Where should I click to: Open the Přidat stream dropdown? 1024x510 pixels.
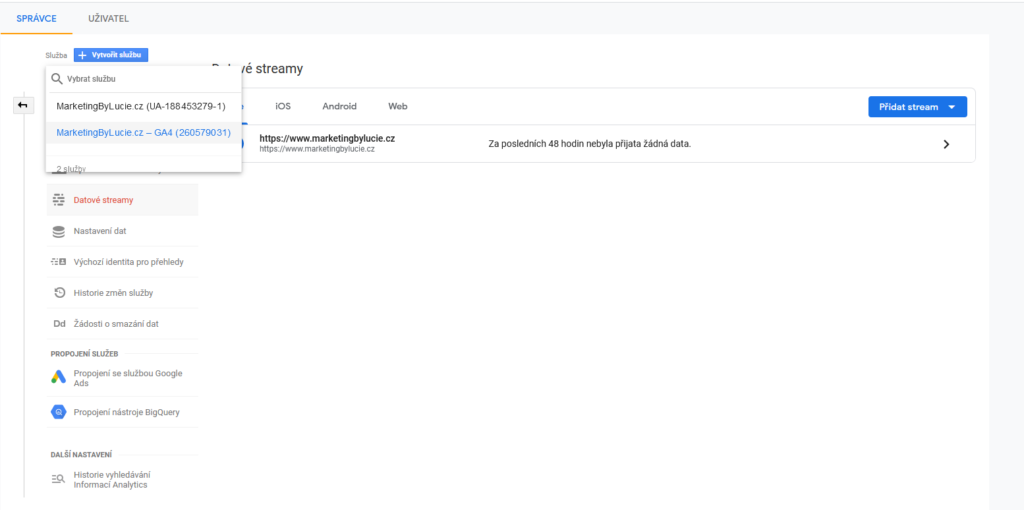point(918,107)
